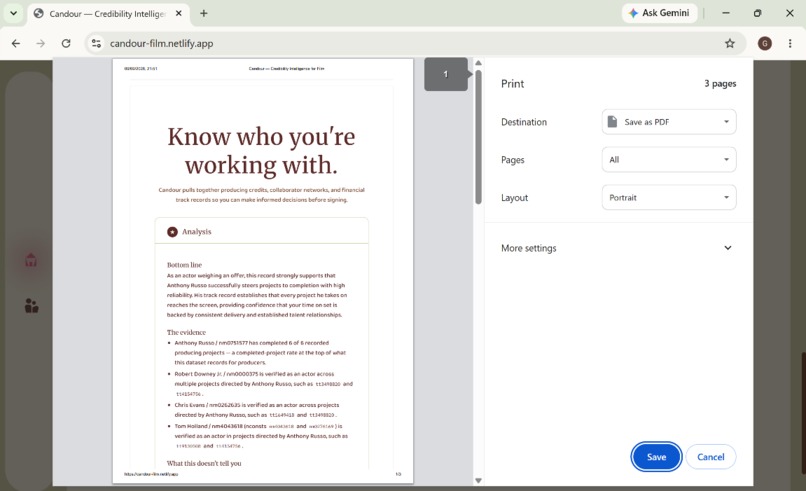Click the preview scrollbar up arrow

(x=478, y=63)
